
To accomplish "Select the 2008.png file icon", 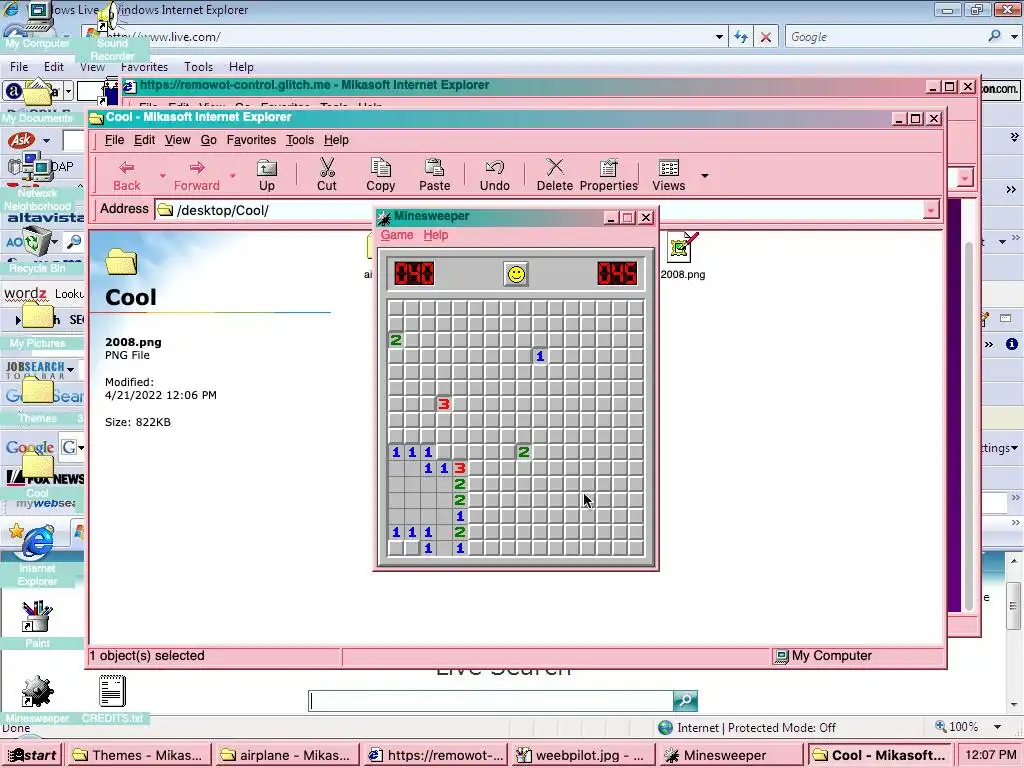I will coord(682,248).
